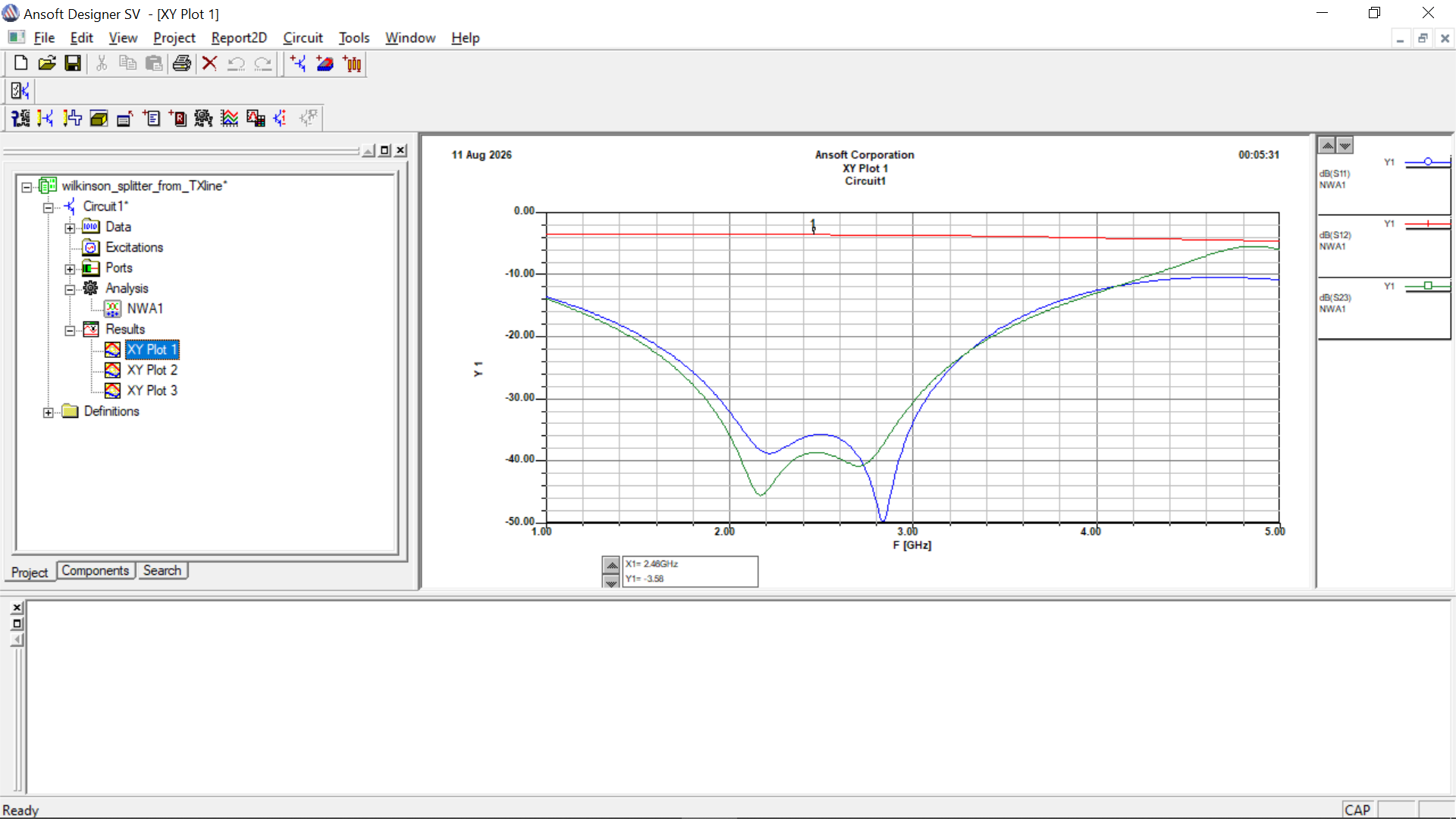Select XY Plot 3 in the Results tree

coord(152,391)
